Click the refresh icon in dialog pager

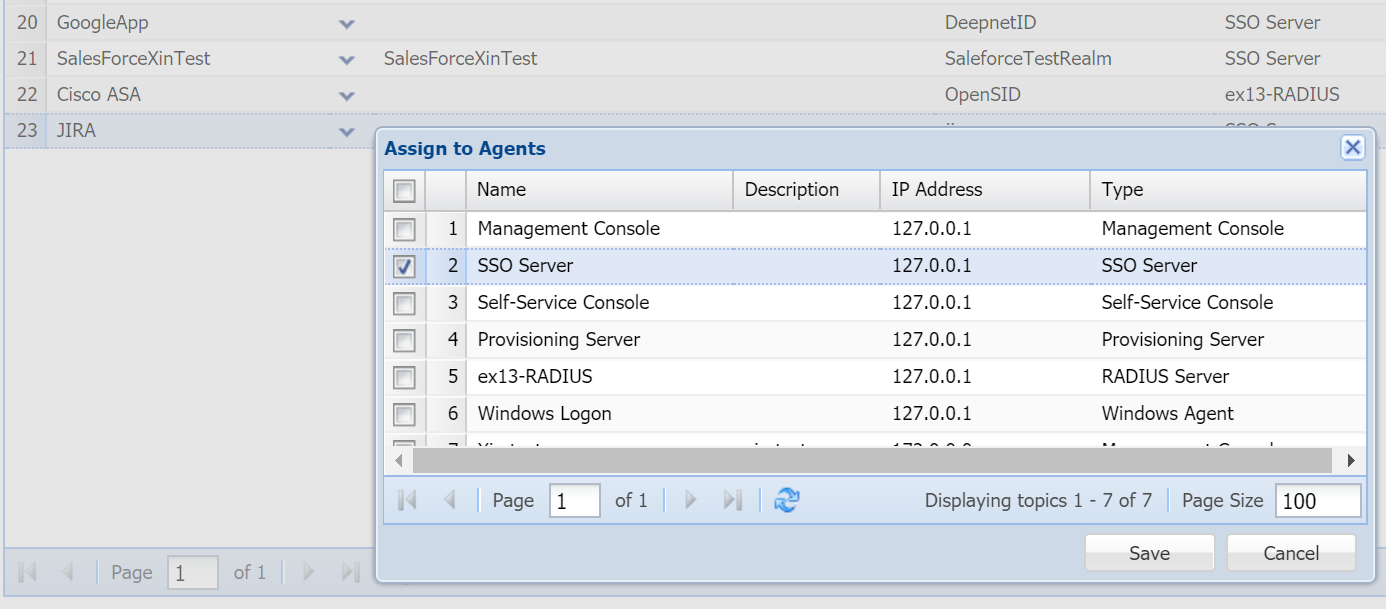787,501
